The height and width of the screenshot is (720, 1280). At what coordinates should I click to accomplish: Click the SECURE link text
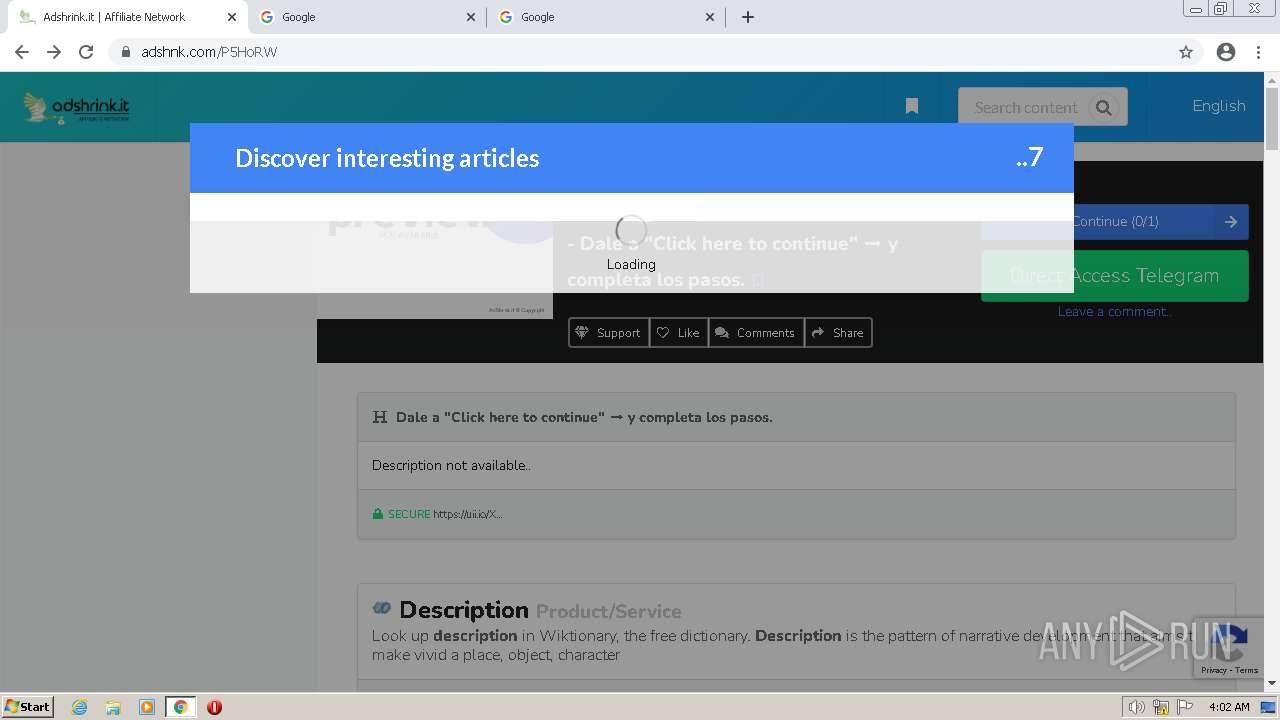point(409,514)
